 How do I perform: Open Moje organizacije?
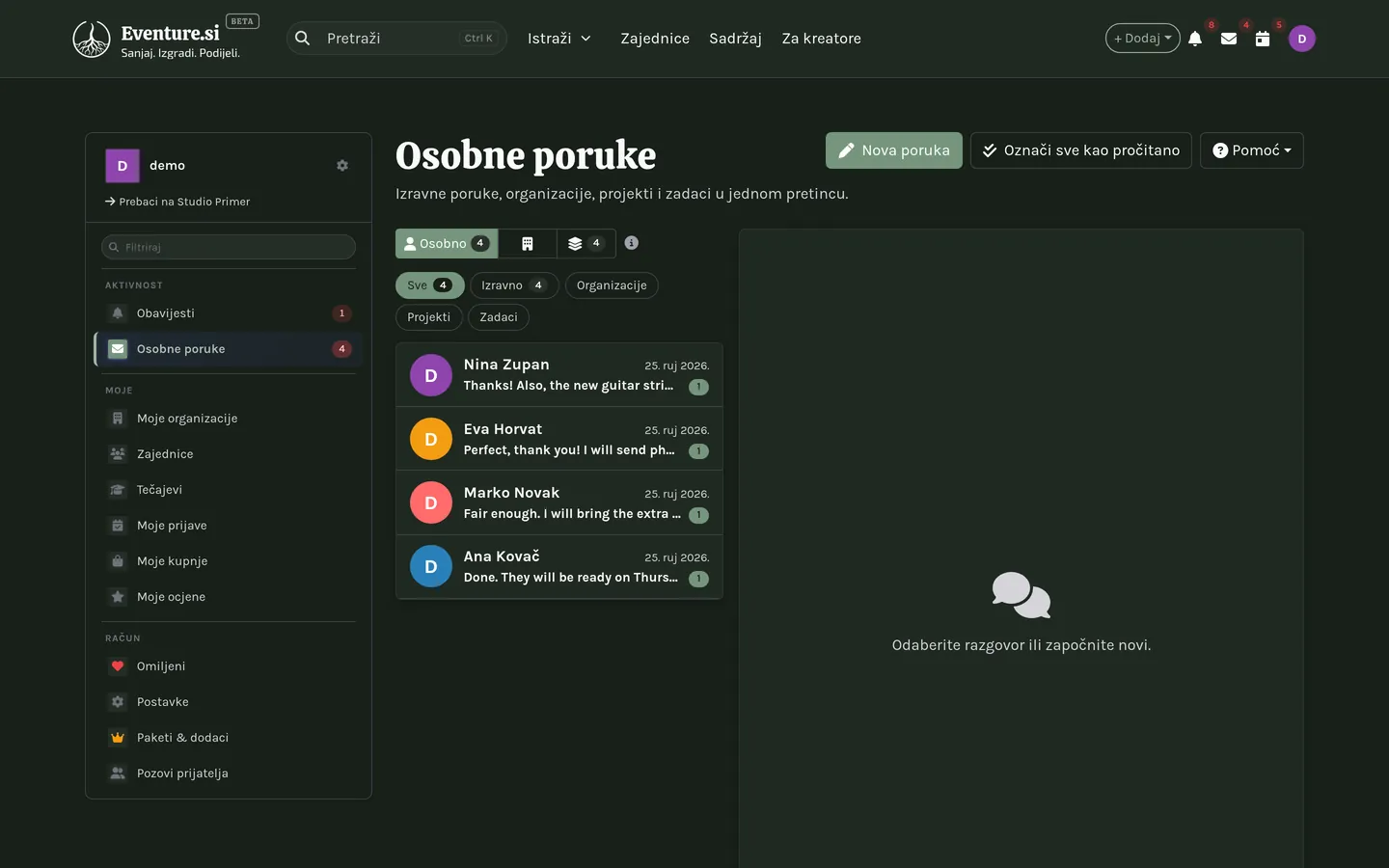coord(228,419)
